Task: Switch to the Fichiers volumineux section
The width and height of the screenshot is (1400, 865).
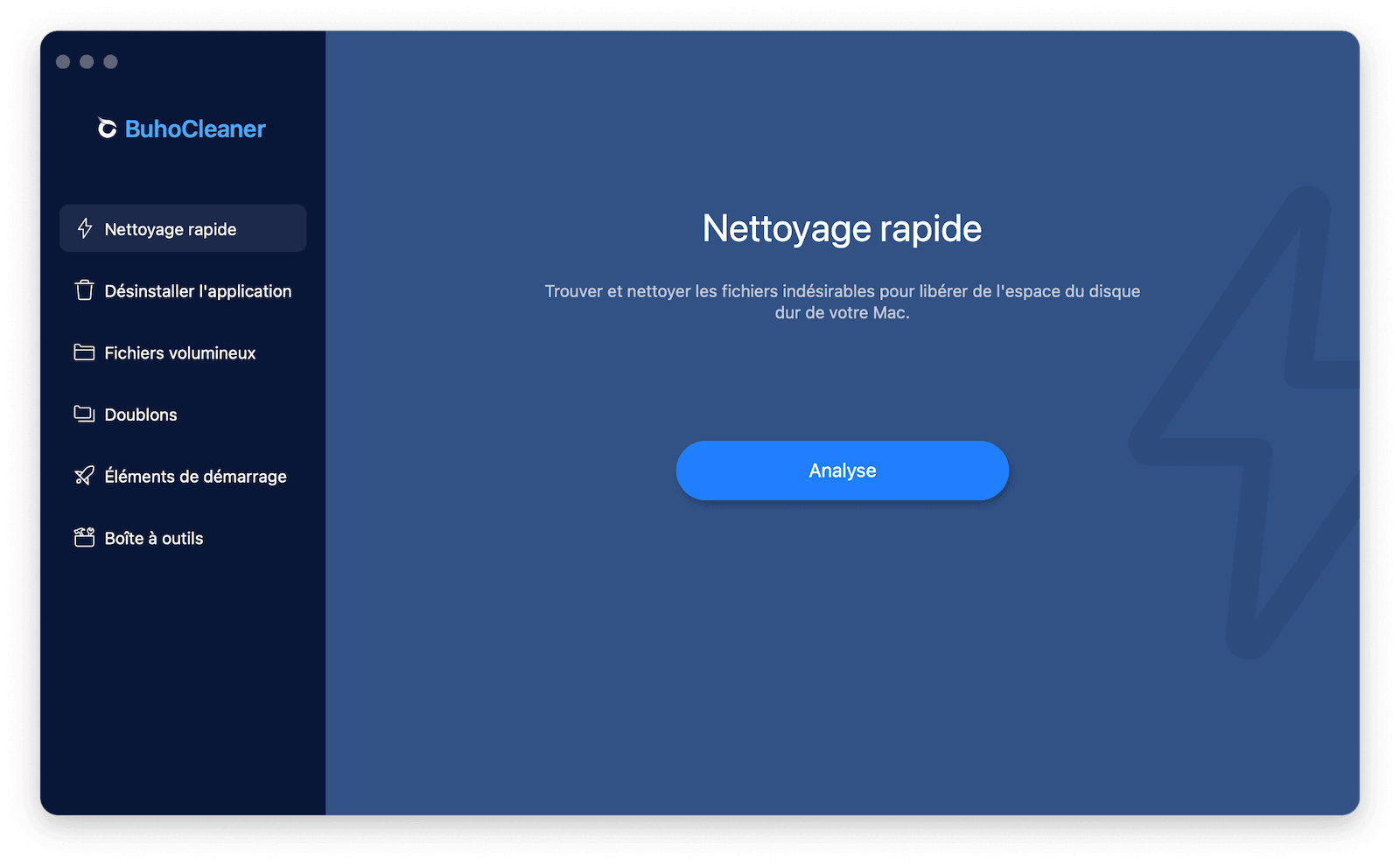Action: (x=179, y=352)
